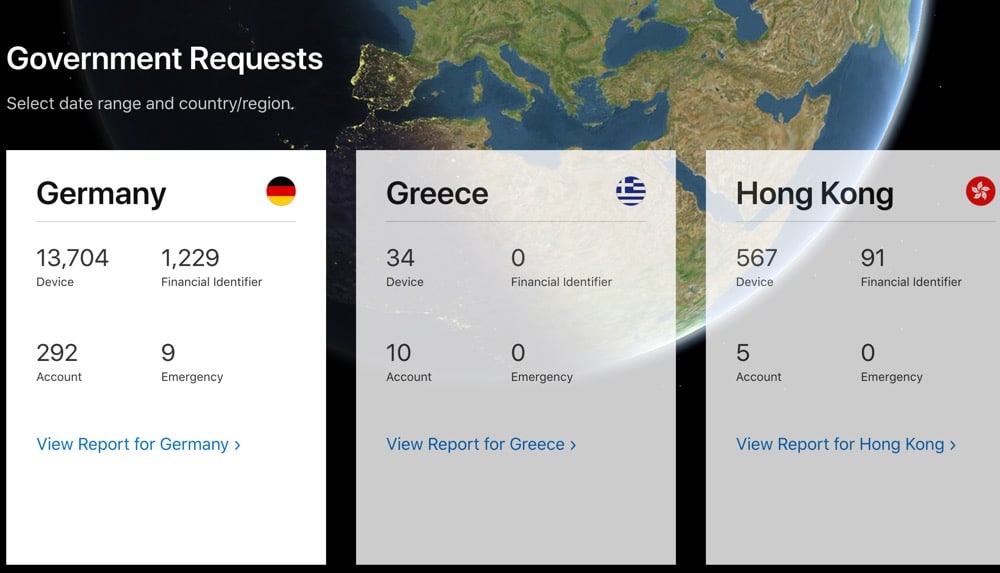Click Germany's 292 Account count

click(x=57, y=352)
